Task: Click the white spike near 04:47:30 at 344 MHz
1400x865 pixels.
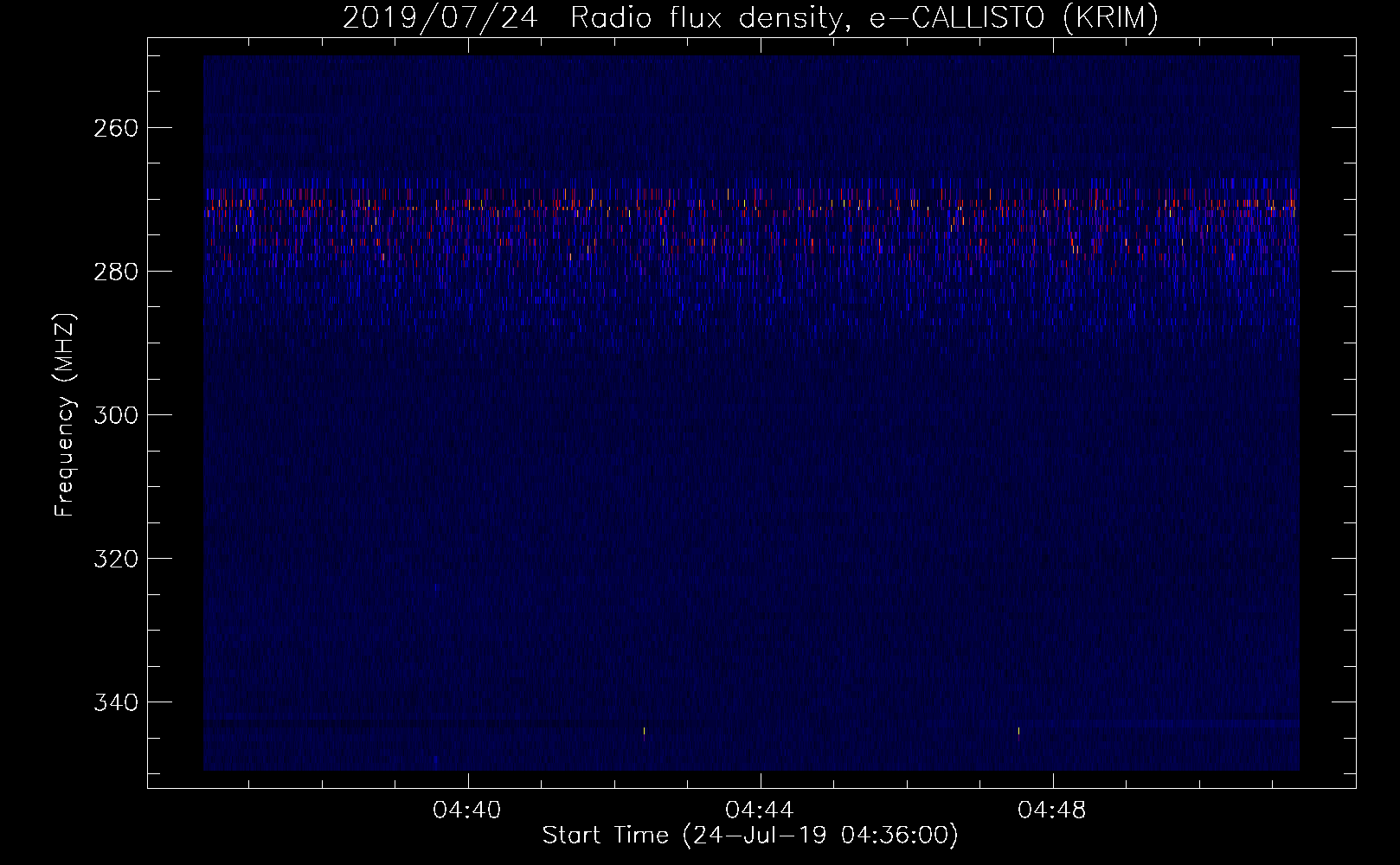Action: [1018, 731]
